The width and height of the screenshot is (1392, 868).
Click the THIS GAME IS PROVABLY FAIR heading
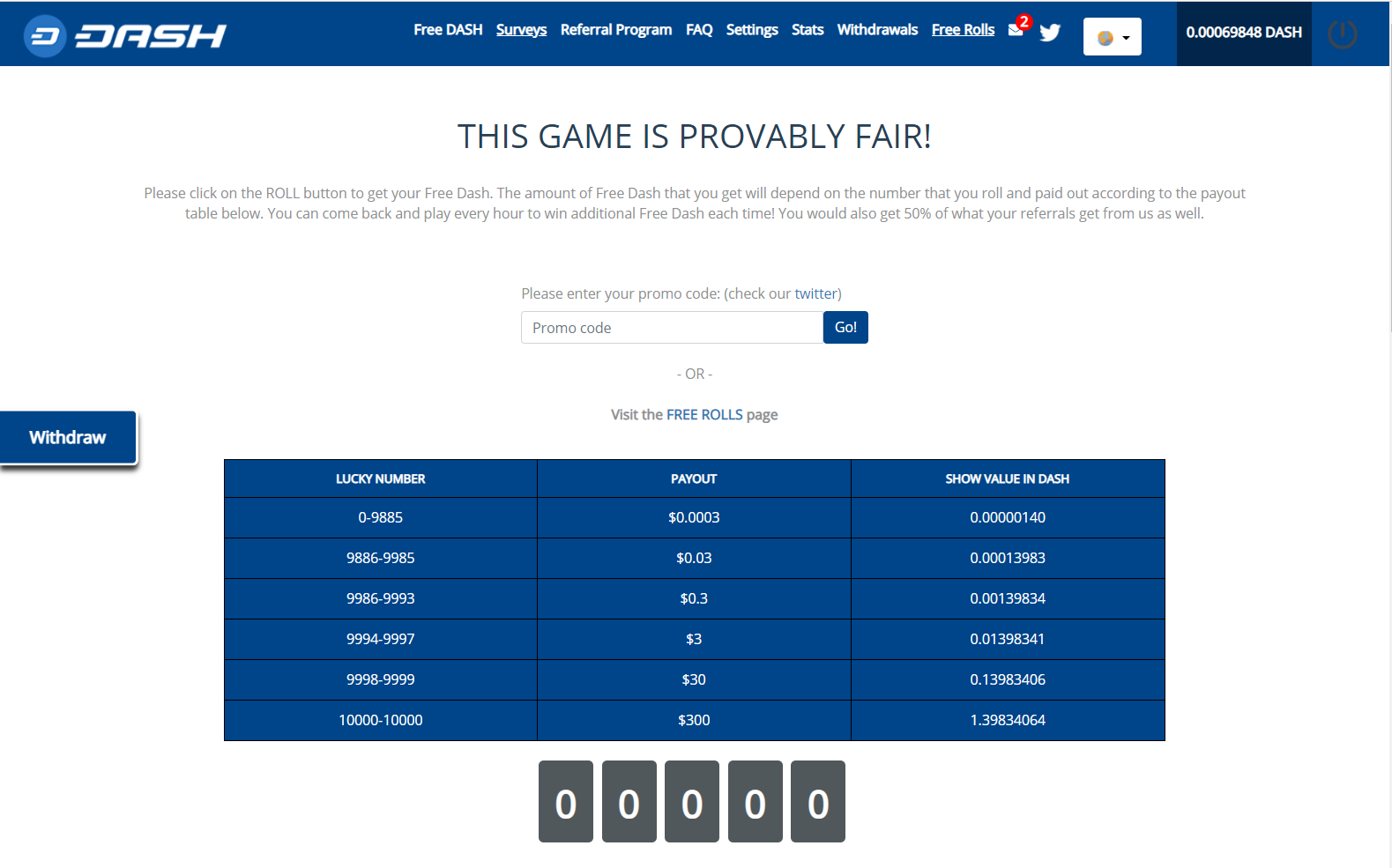(x=695, y=137)
